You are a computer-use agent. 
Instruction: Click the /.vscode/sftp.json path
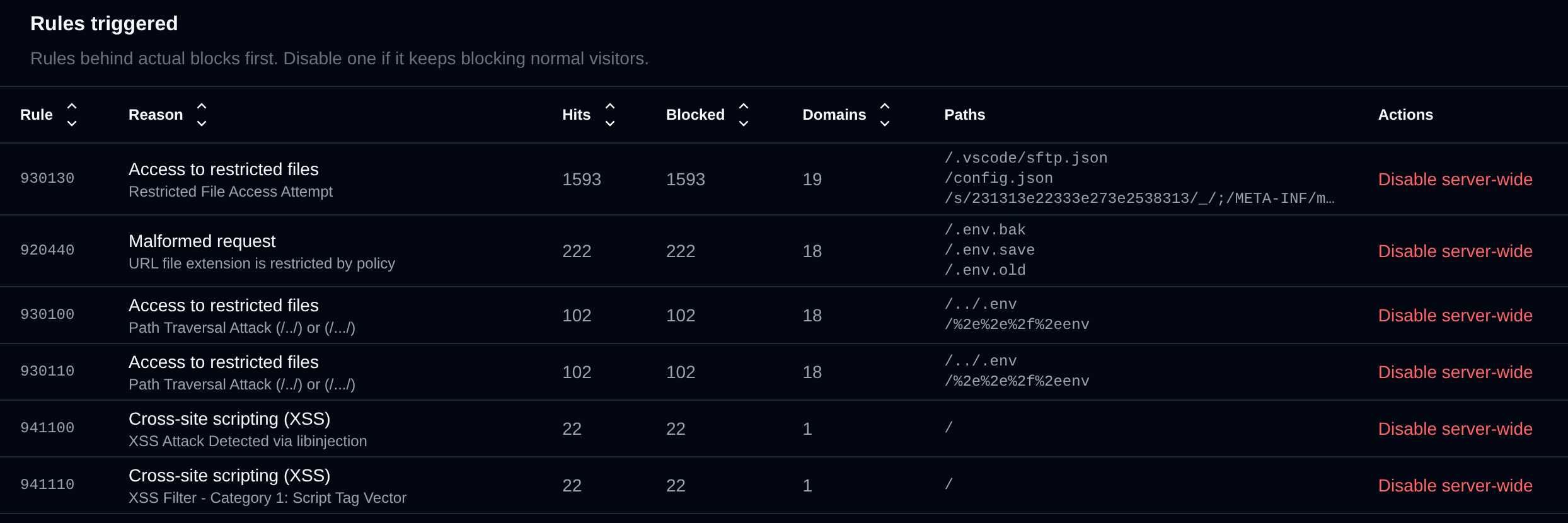point(1026,158)
